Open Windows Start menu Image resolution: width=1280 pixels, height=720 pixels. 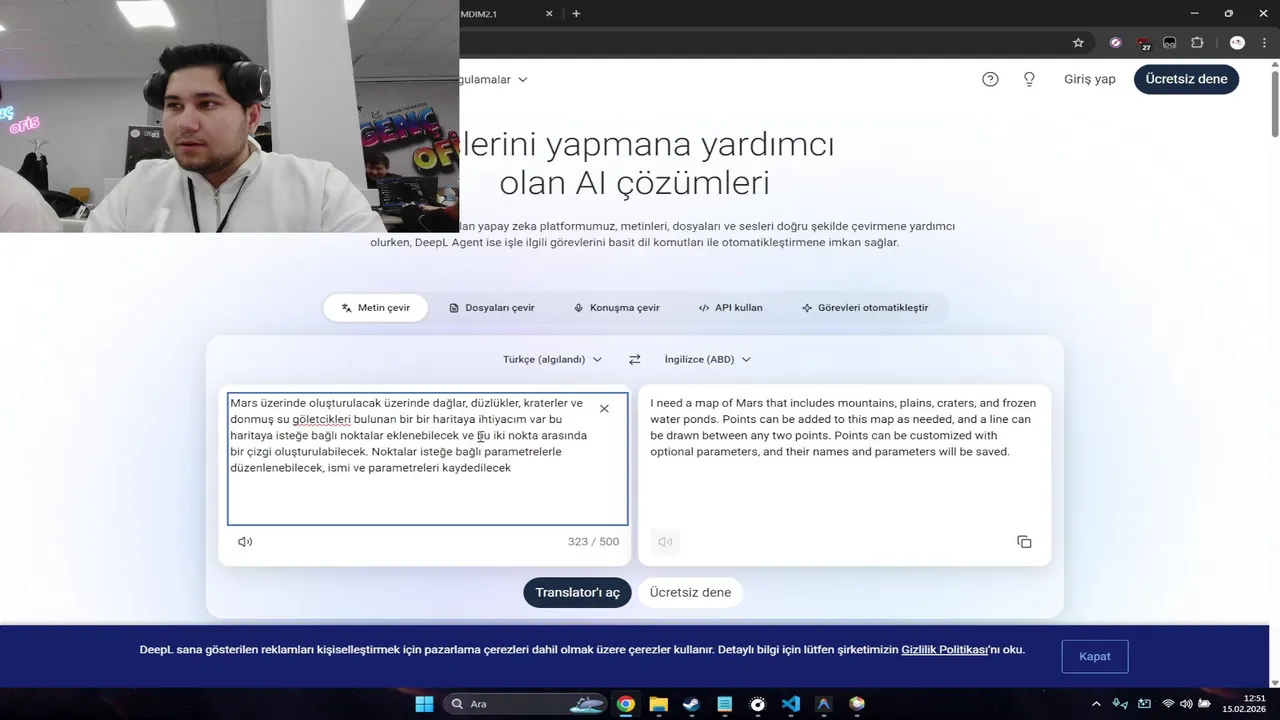424,703
